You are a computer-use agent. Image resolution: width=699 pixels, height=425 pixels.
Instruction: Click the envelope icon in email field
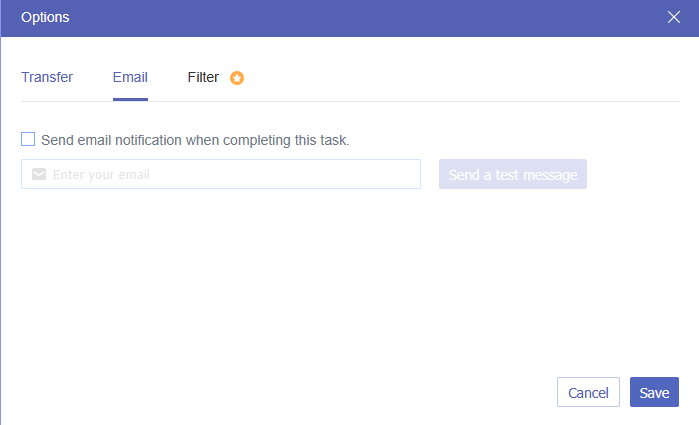tap(39, 174)
